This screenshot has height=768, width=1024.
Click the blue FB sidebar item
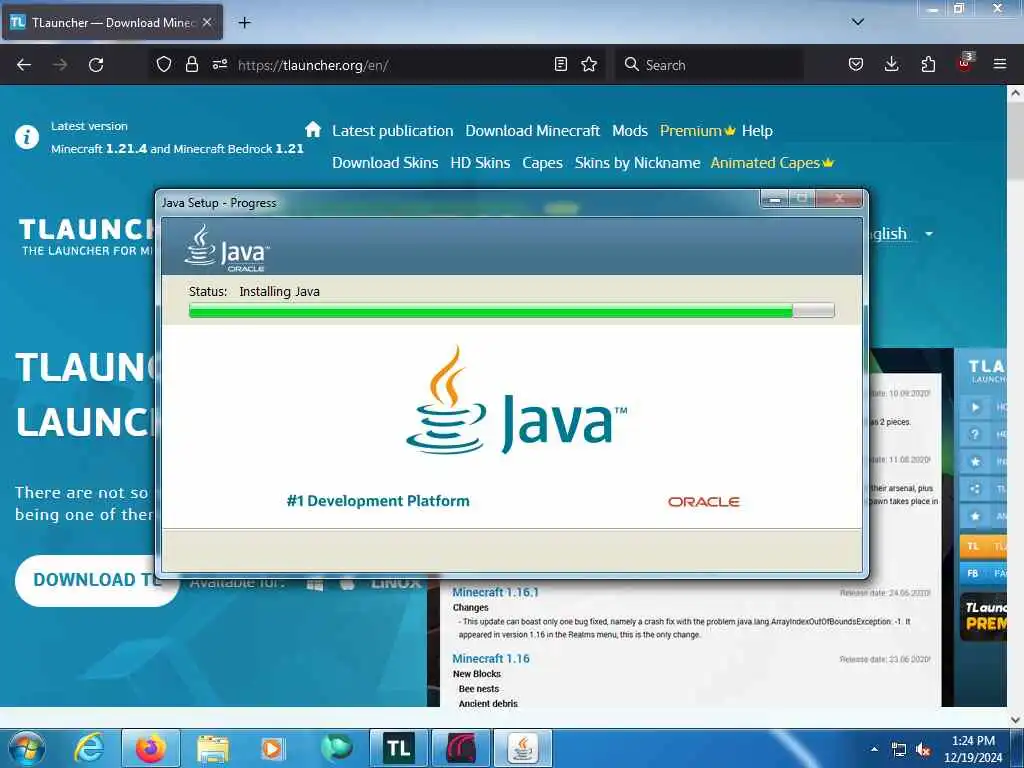coord(983,573)
